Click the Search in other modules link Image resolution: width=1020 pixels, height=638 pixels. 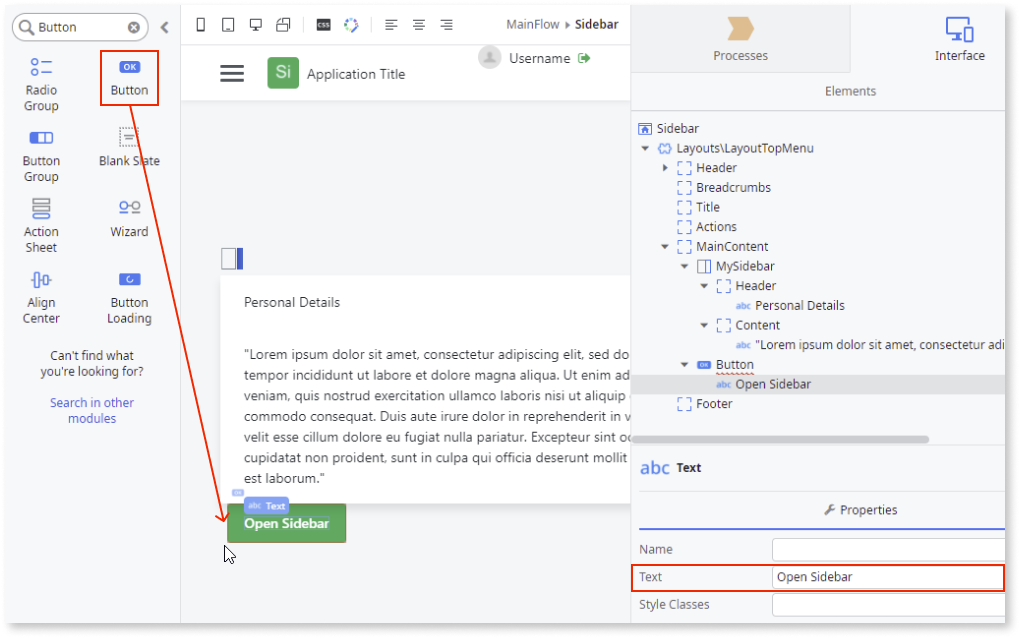[x=91, y=410]
